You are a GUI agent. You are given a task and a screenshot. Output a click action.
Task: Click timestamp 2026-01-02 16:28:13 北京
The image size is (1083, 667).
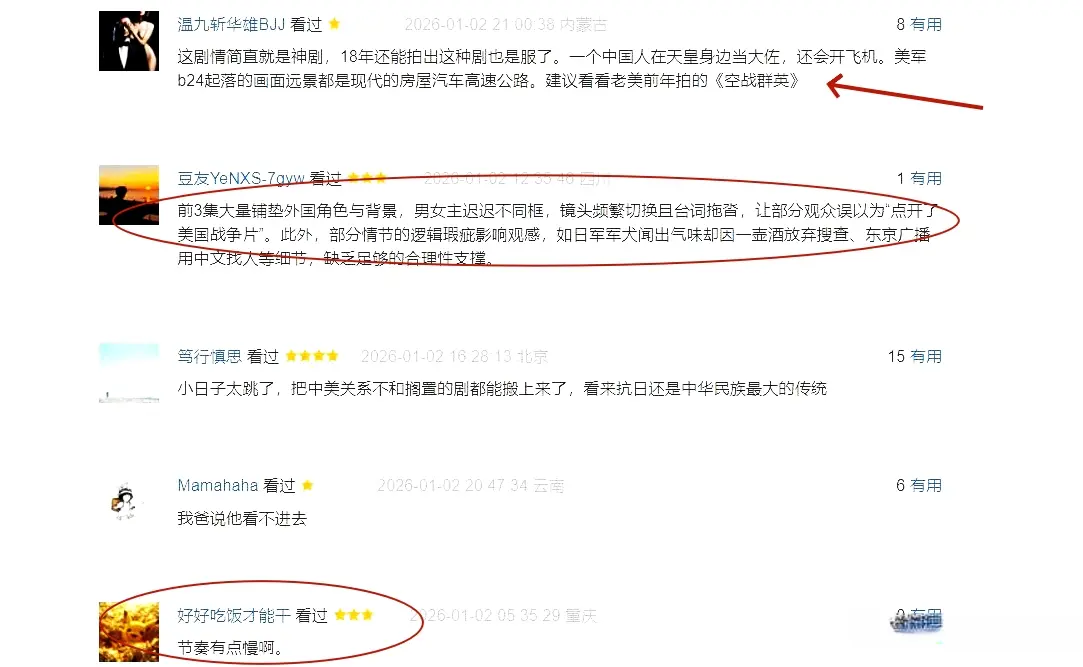tap(454, 356)
